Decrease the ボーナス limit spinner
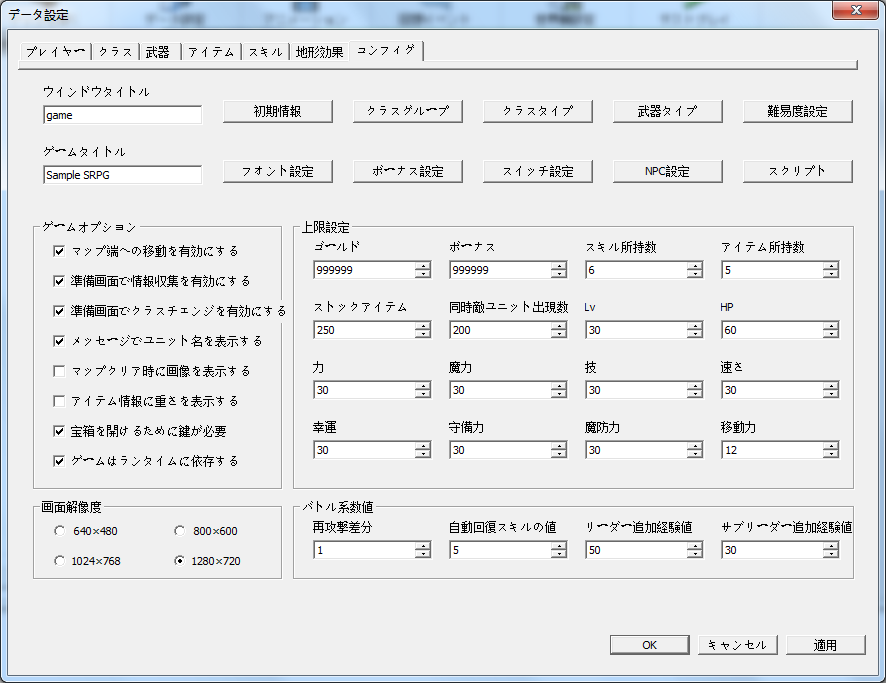The width and height of the screenshot is (886, 683). click(x=559, y=274)
